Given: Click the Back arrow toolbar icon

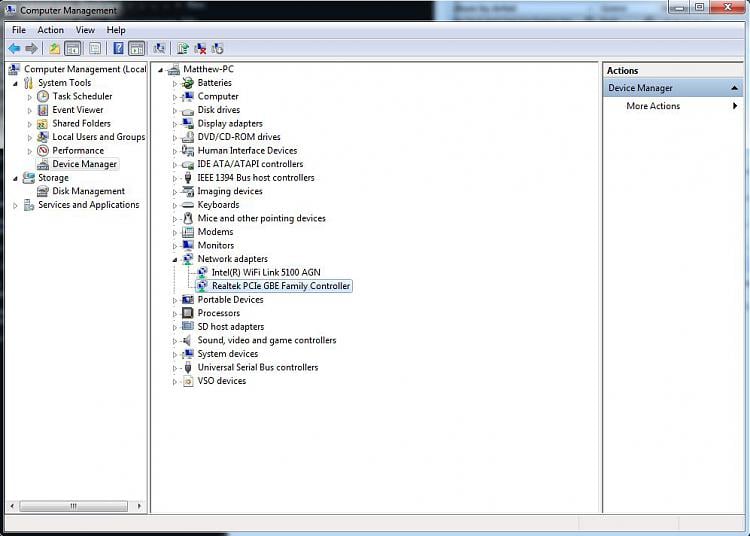Looking at the screenshot, I should [x=14, y=48].
